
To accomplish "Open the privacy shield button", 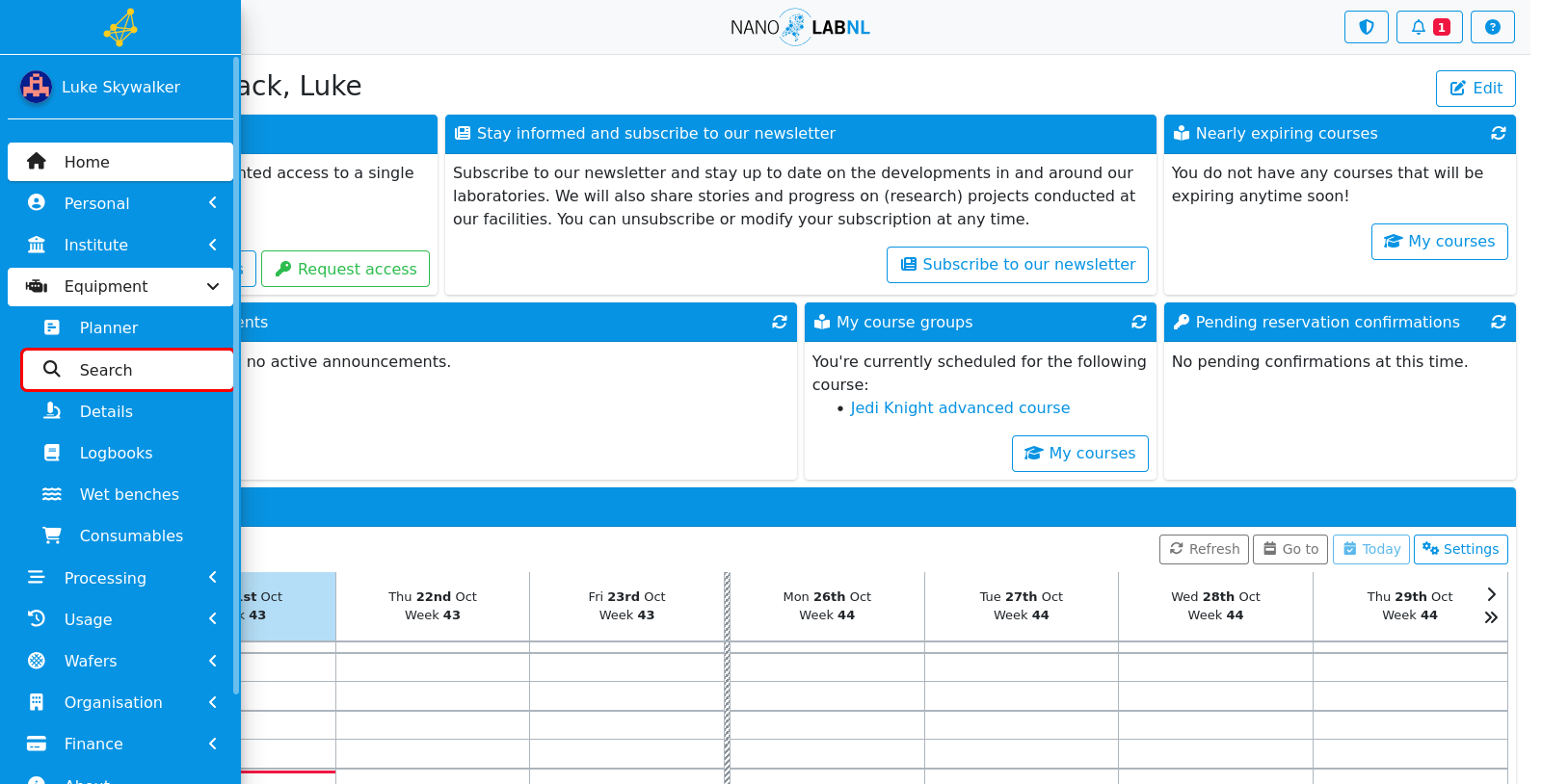I will click(x=1367, y=27).
